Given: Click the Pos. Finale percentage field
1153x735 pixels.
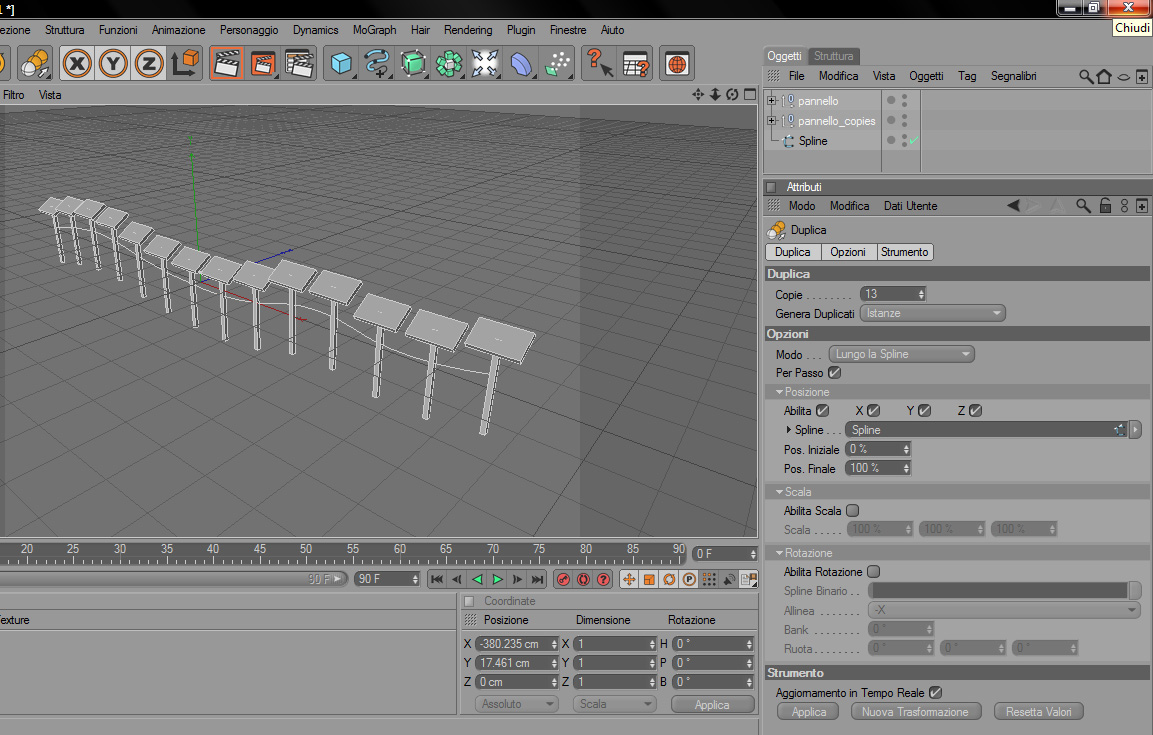Looking at the screenshot, I should click(877, 468).
